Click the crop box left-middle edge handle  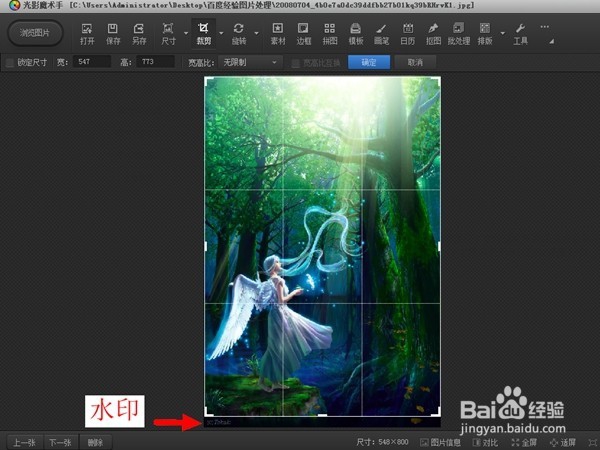pos(206,246)
